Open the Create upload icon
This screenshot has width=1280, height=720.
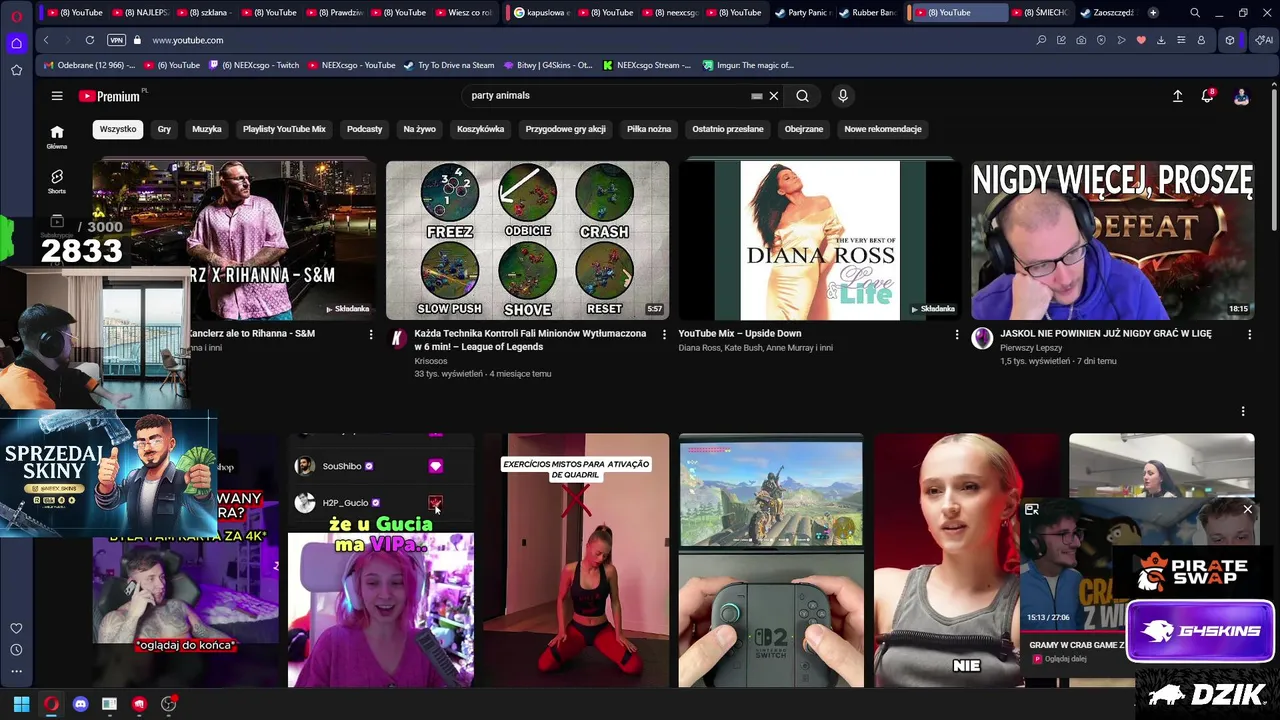point(1177,96)
